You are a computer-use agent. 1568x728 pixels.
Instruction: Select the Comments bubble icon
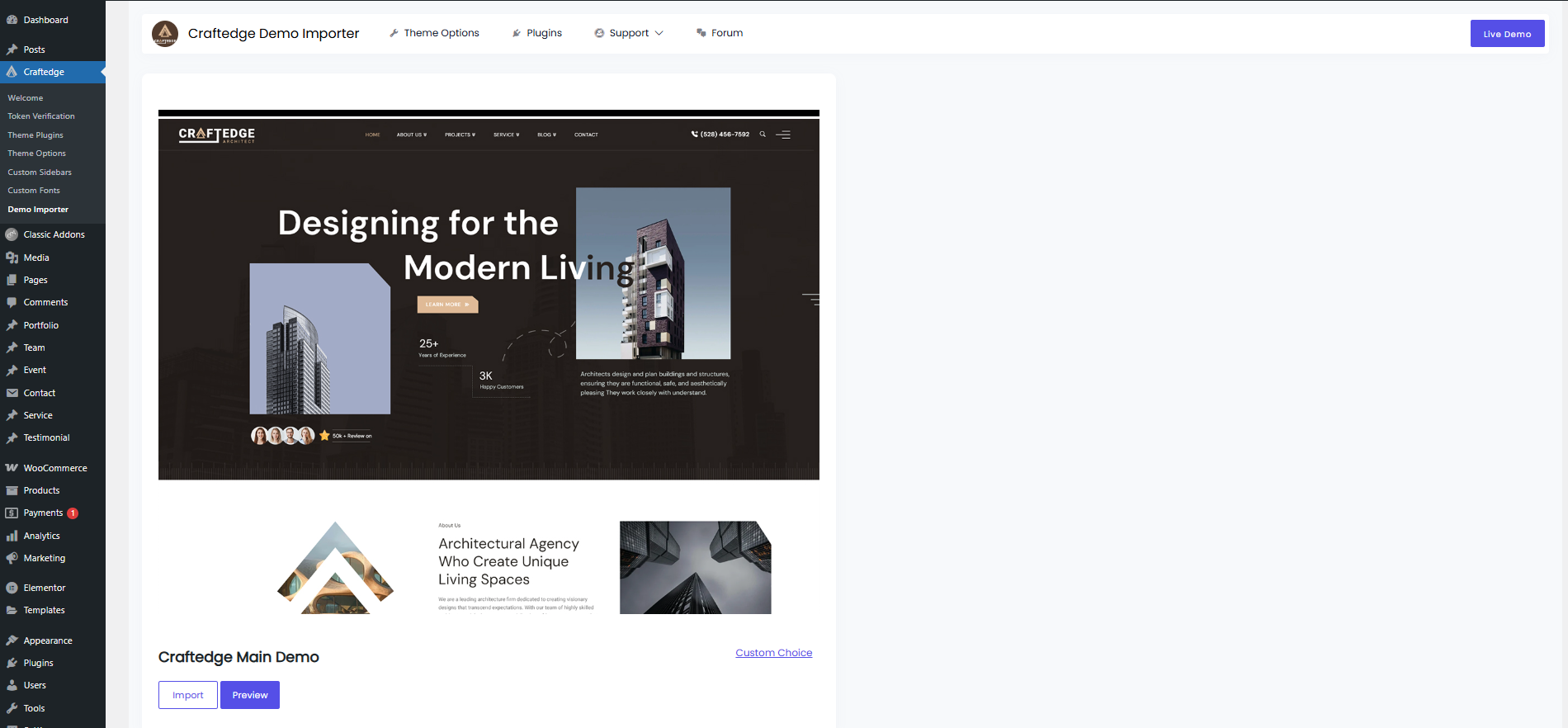[12, 302]
